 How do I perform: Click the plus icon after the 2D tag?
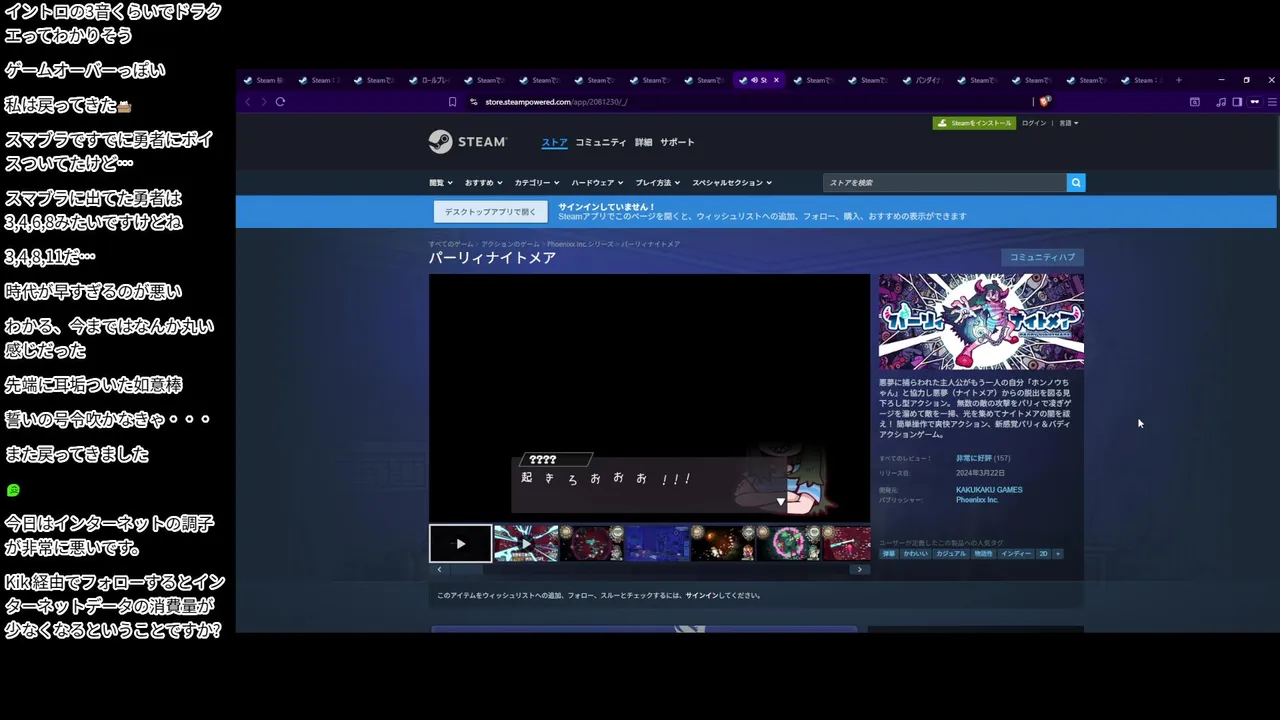(x=1057, y=553)
